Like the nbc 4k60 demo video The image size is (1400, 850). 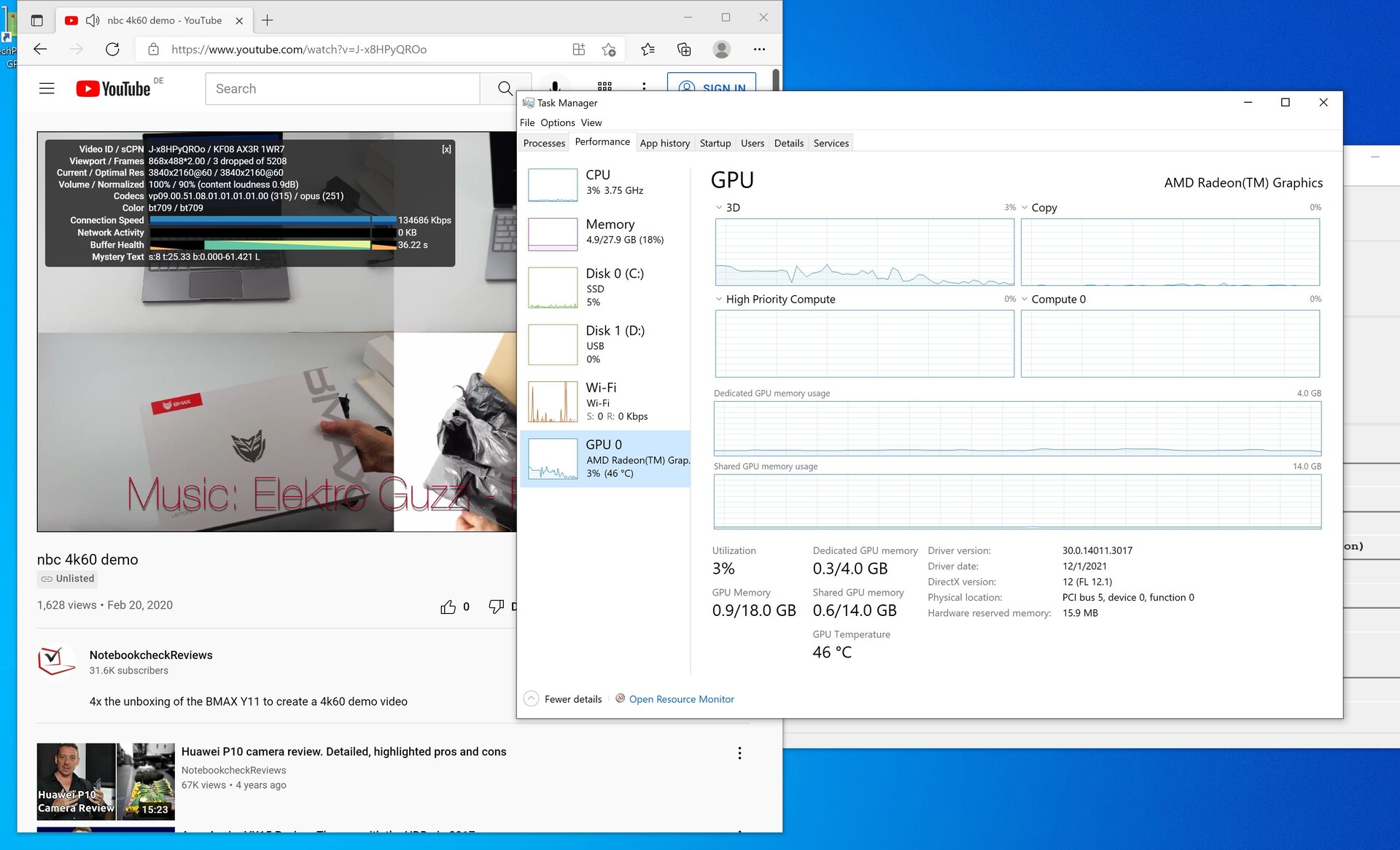448,607
